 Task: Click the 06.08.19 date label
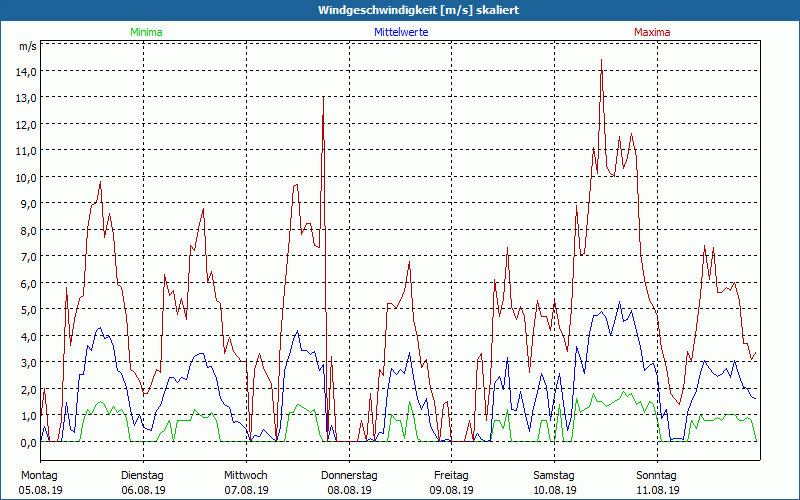click(143, 490)
